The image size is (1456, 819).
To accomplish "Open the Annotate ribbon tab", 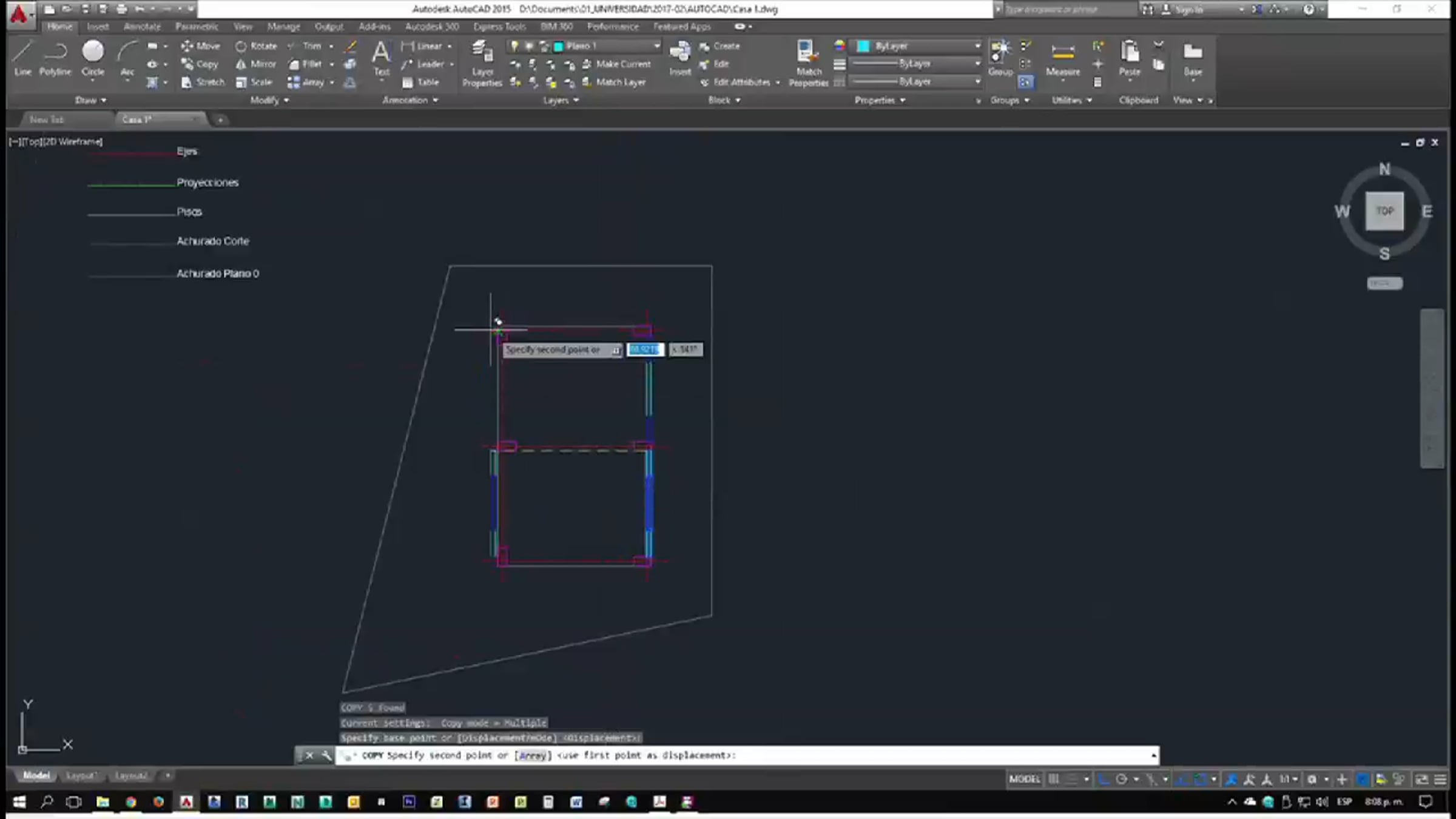I will click(x=142, y=27).
